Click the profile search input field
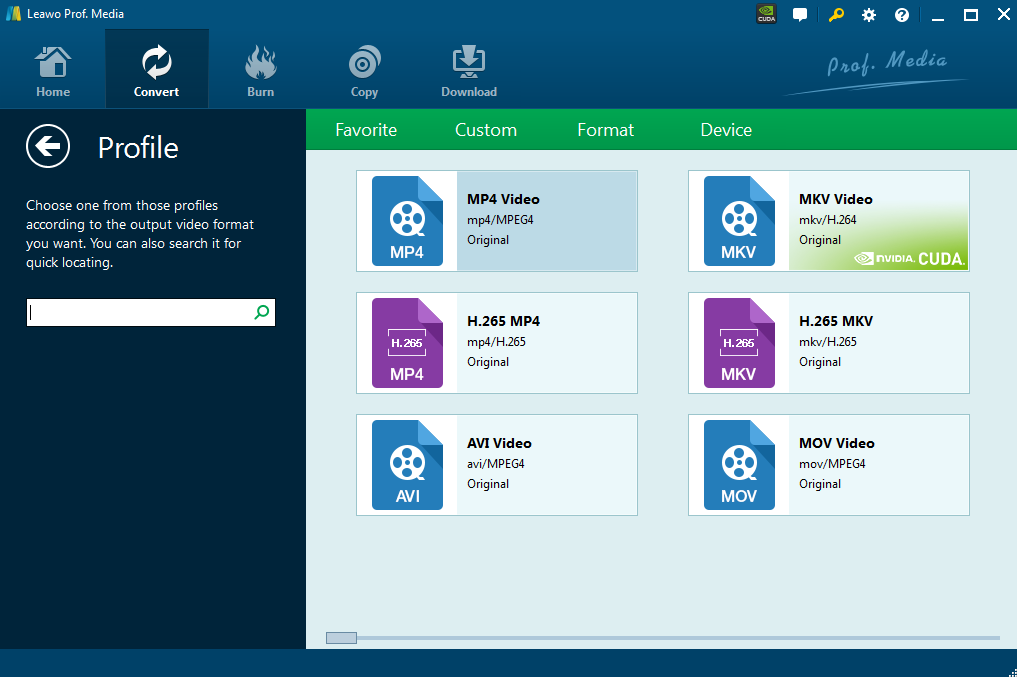 coord(140,312)
